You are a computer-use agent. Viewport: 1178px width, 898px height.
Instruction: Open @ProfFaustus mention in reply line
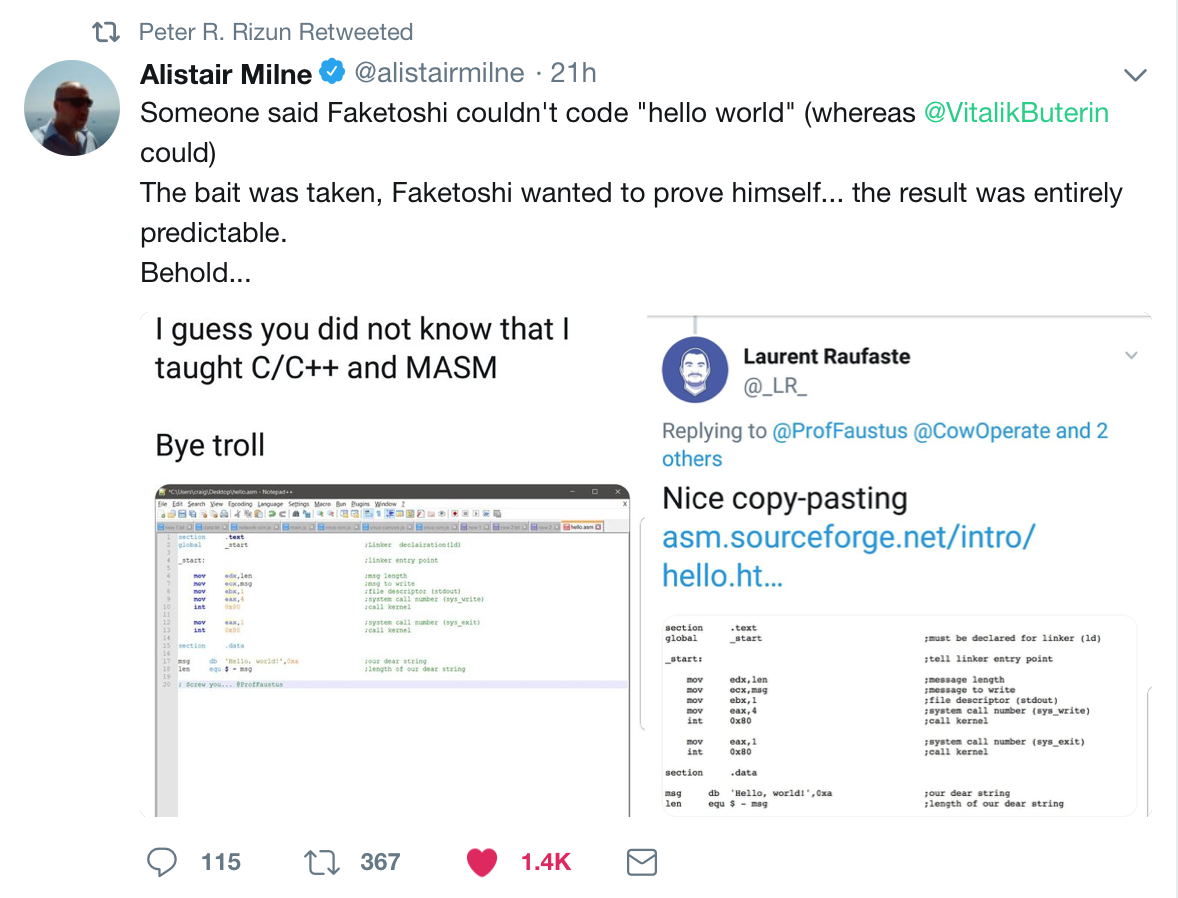point(839,431)
